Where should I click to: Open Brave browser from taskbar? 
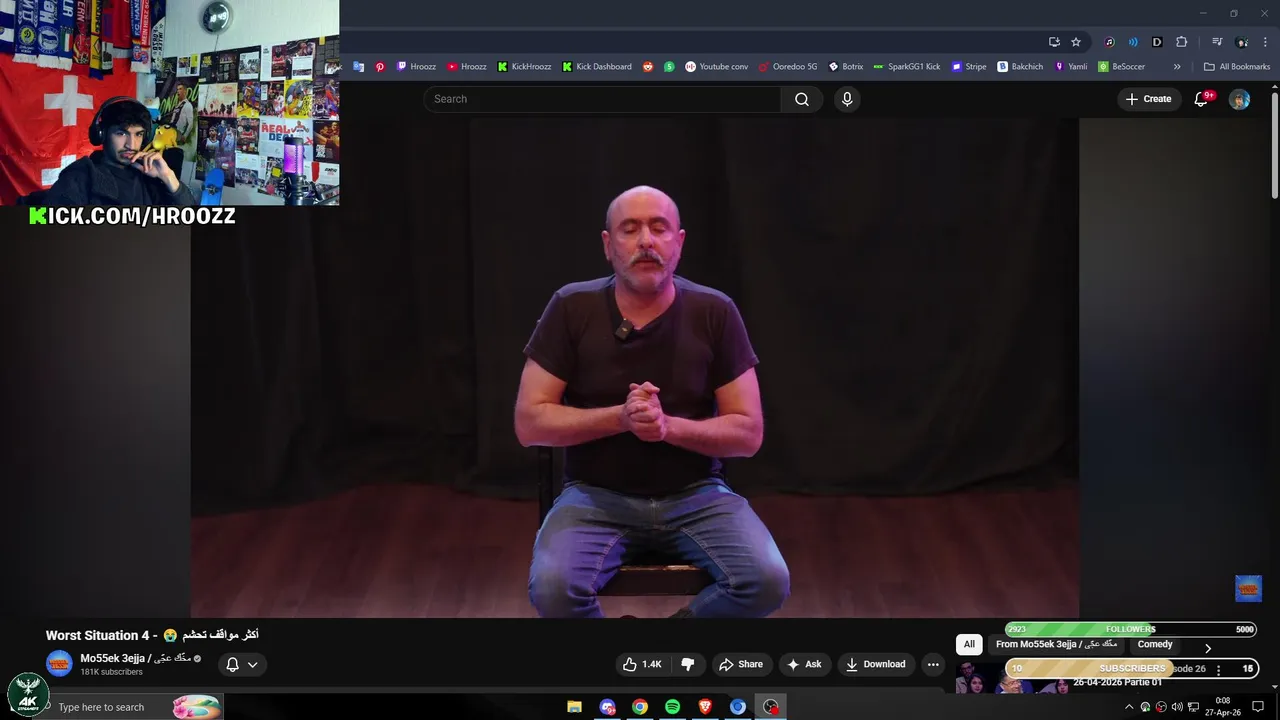click(705, 707)
